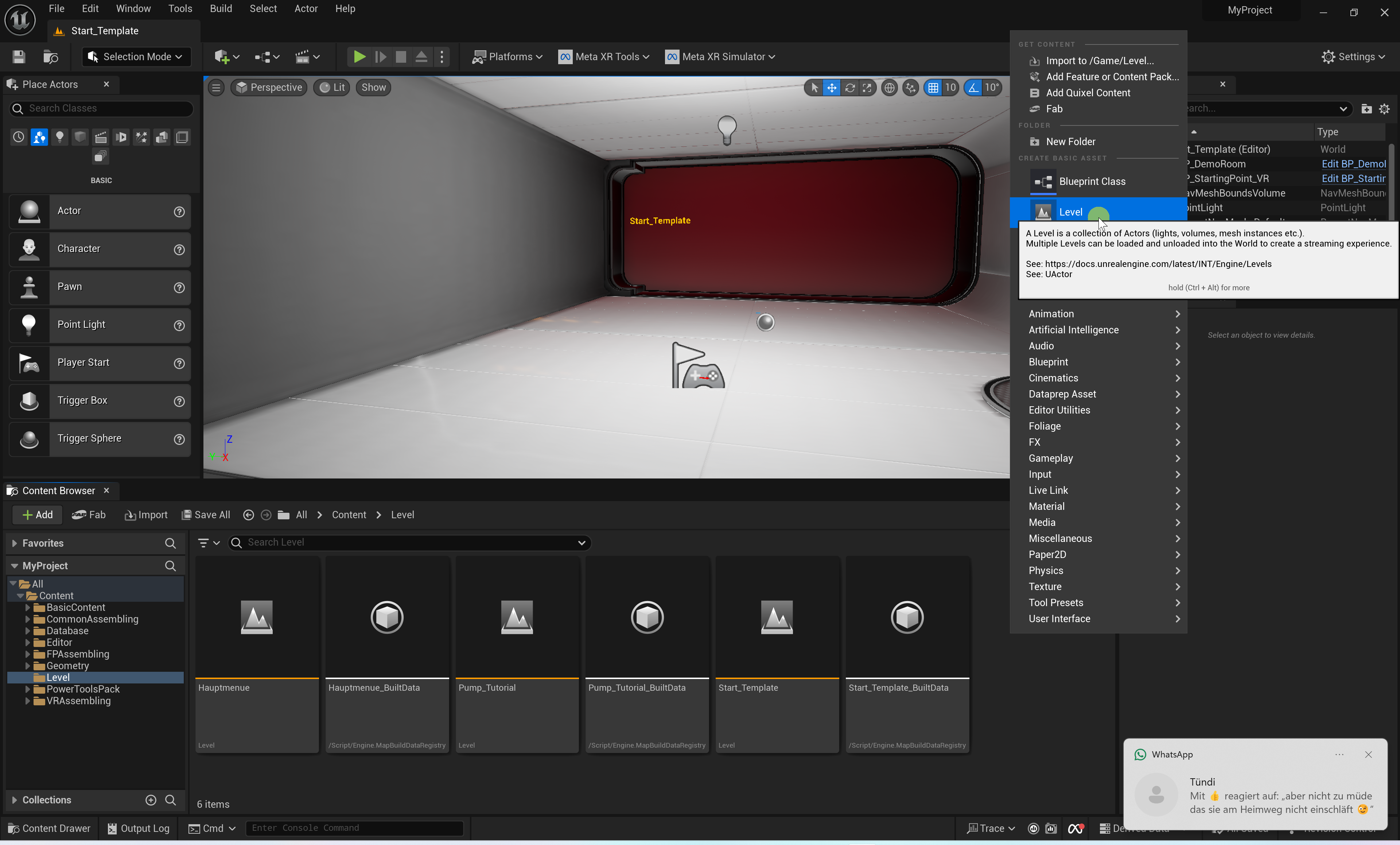Click the Add button in Content Browser
1400x845 pixels.
pyautogui.click(x=37, y=515)
